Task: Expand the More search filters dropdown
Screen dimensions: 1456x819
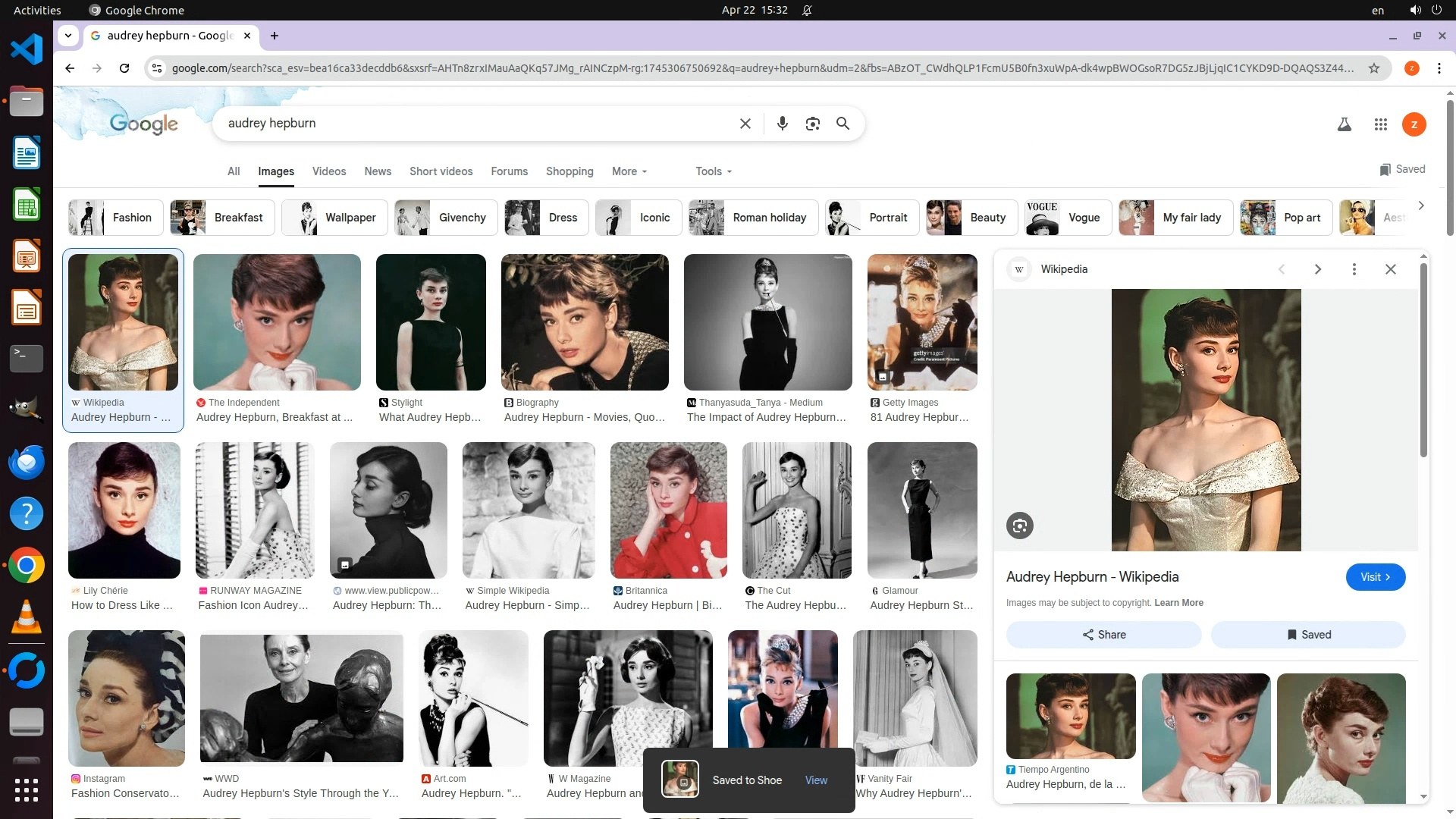Action: tap(629, 171)
